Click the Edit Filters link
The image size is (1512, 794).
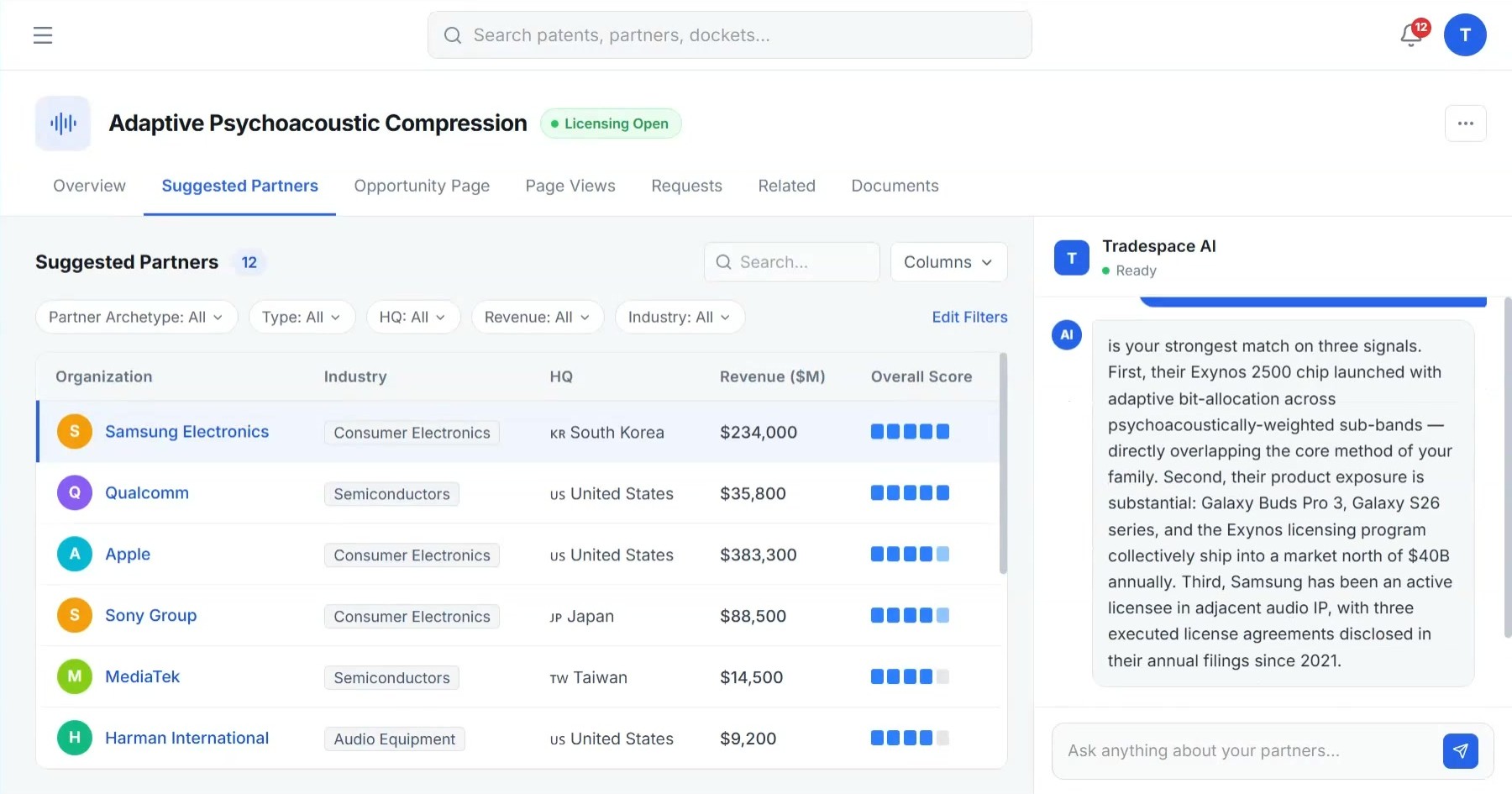(969, 317)
